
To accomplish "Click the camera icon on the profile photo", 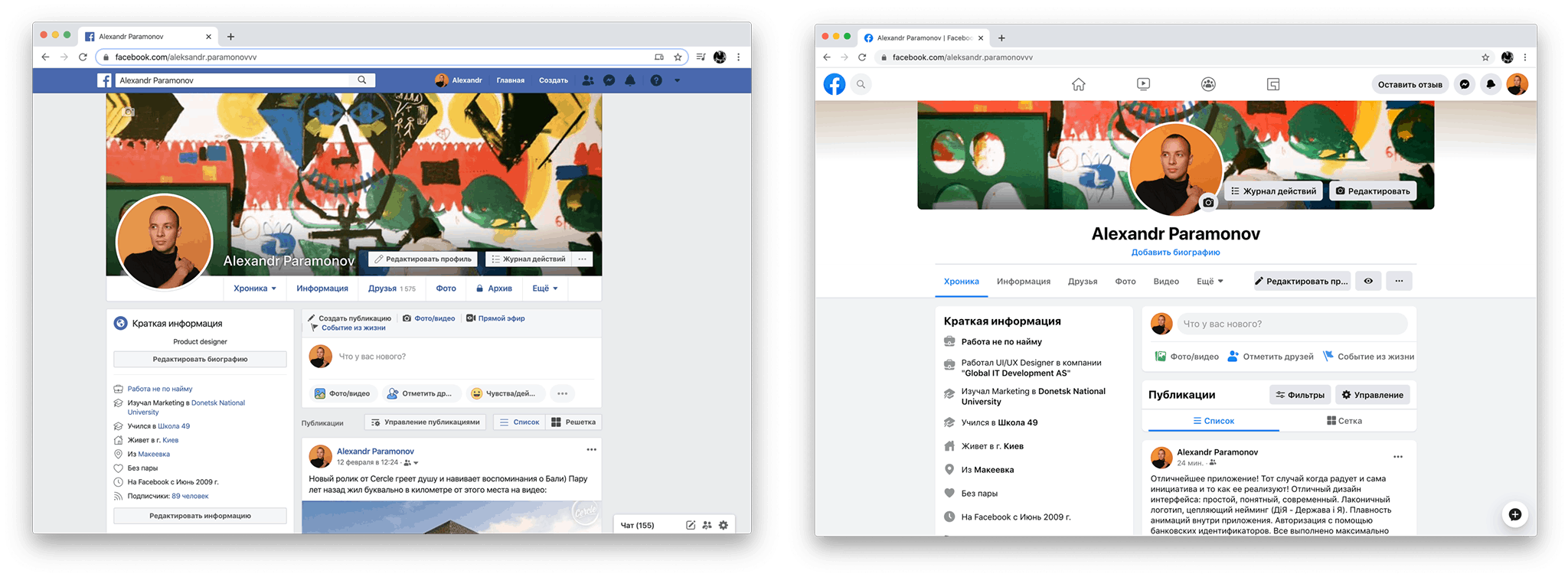I will [1208, 203].
